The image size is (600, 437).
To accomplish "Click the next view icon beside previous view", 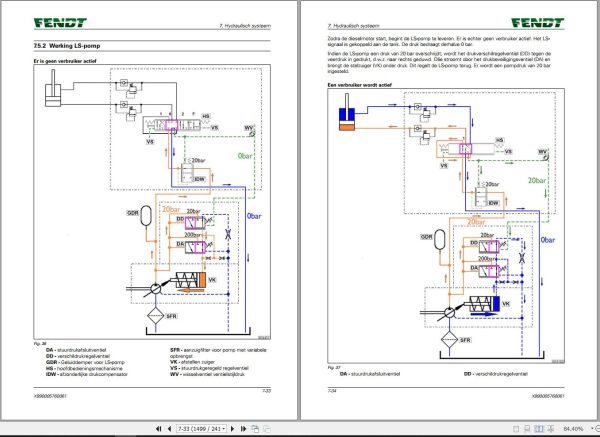I will pos(267,429).
